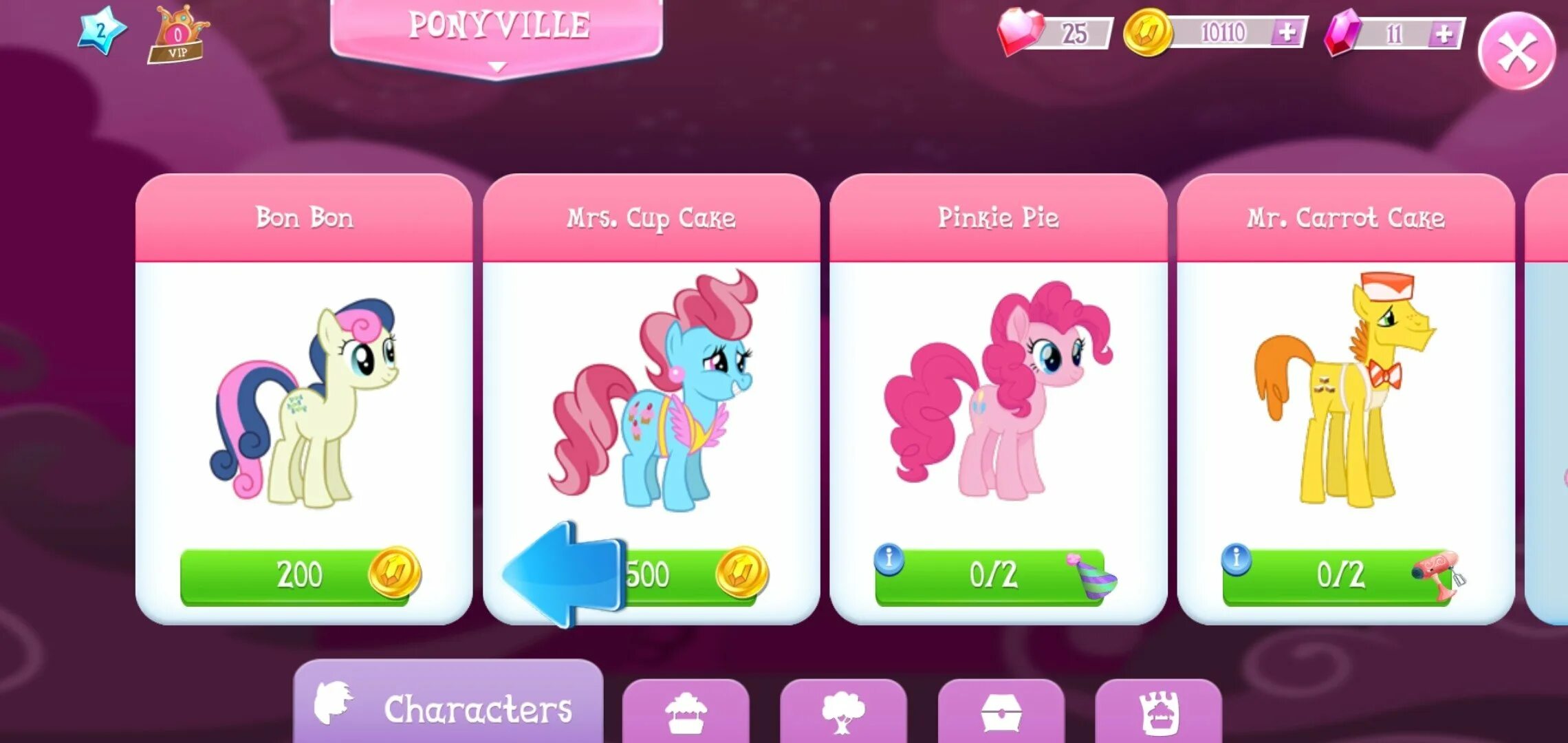Open the VIP crown icon

[177, 34]
